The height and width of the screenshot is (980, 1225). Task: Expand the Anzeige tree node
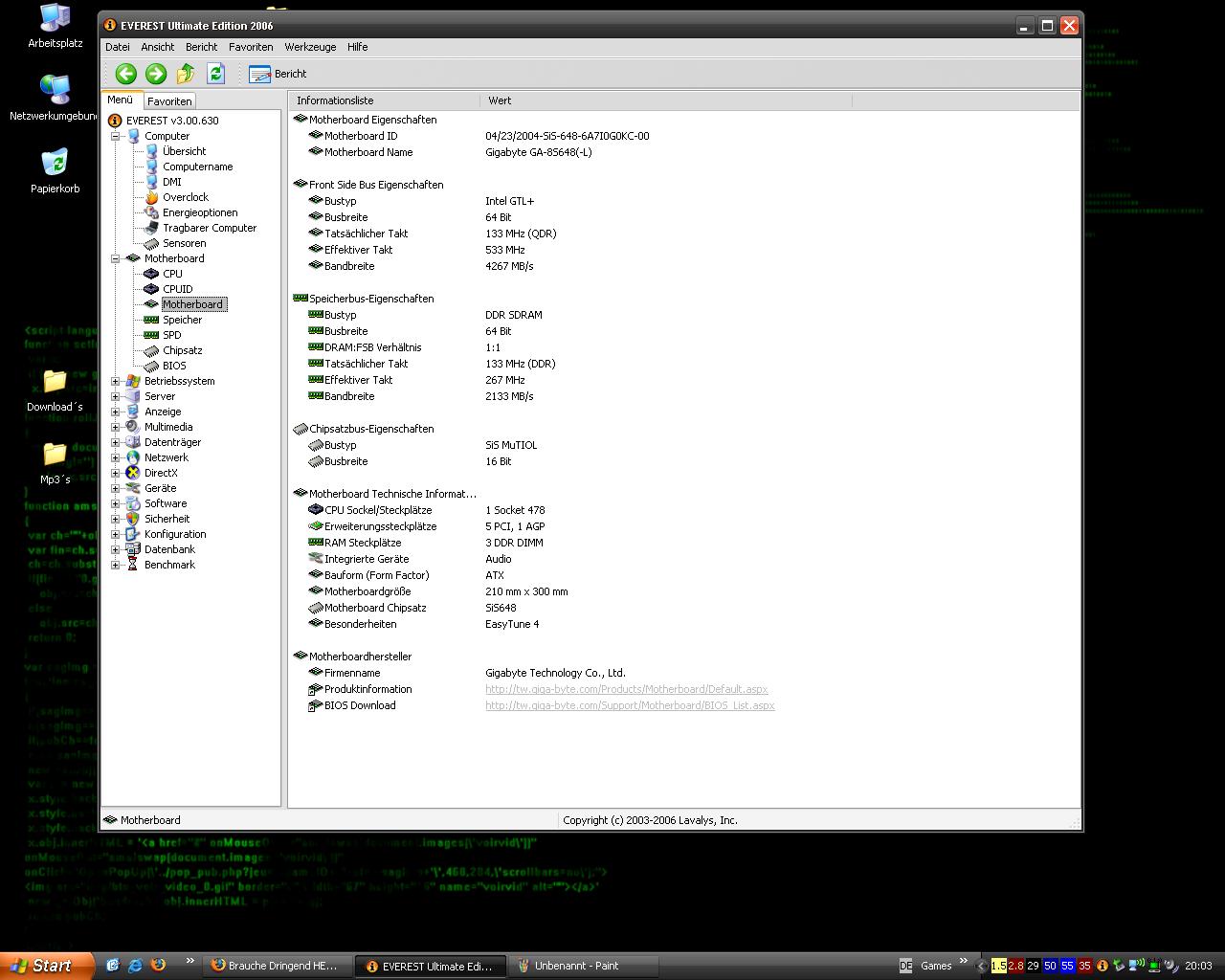116,412
